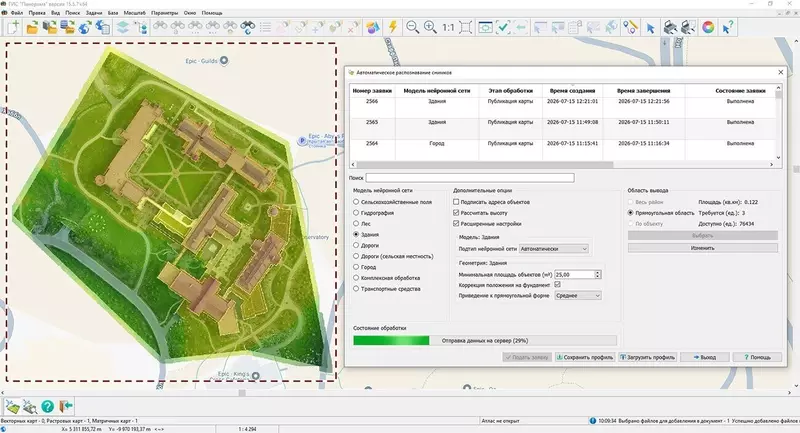Click the Изменить button
This screenshot has width=800, height=433.
point(703,248)
